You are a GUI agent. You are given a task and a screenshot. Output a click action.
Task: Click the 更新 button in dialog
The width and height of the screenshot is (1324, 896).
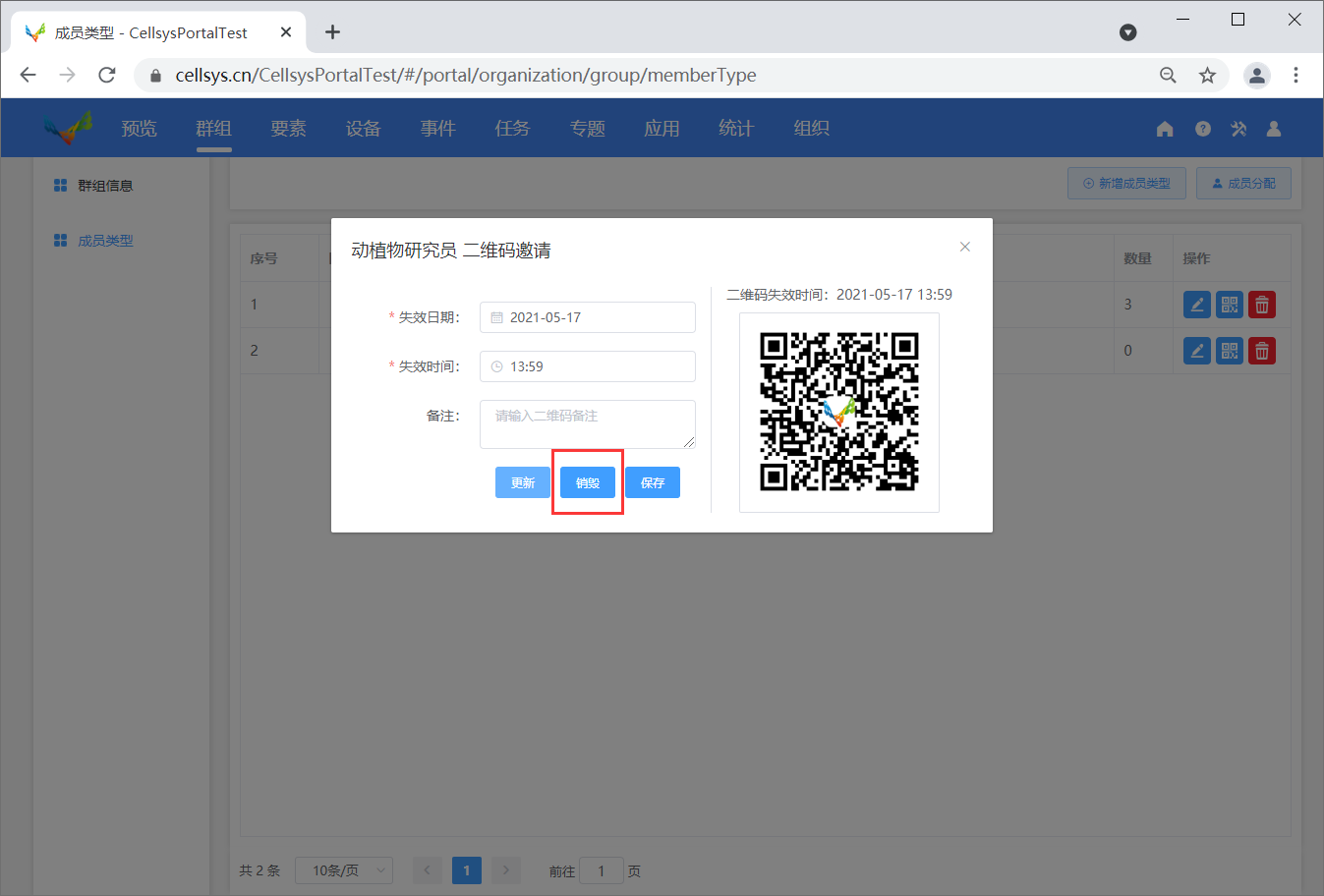pos(523,482)
